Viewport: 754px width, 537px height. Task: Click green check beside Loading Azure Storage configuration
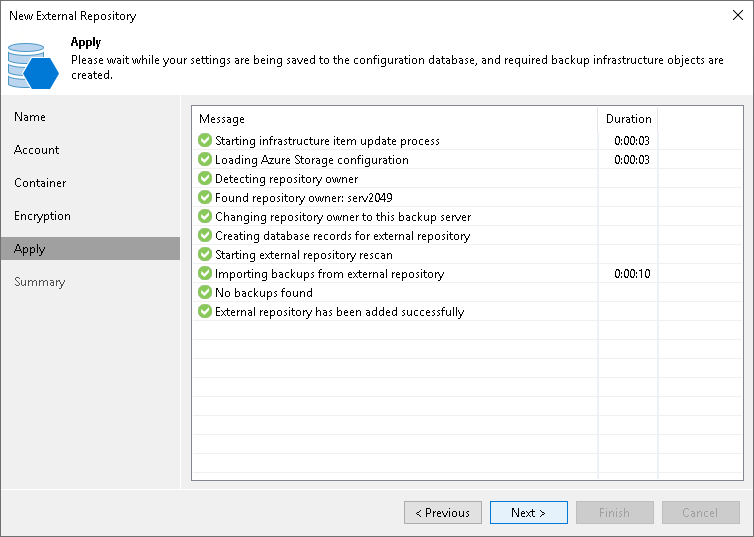[x=205, y=160]
